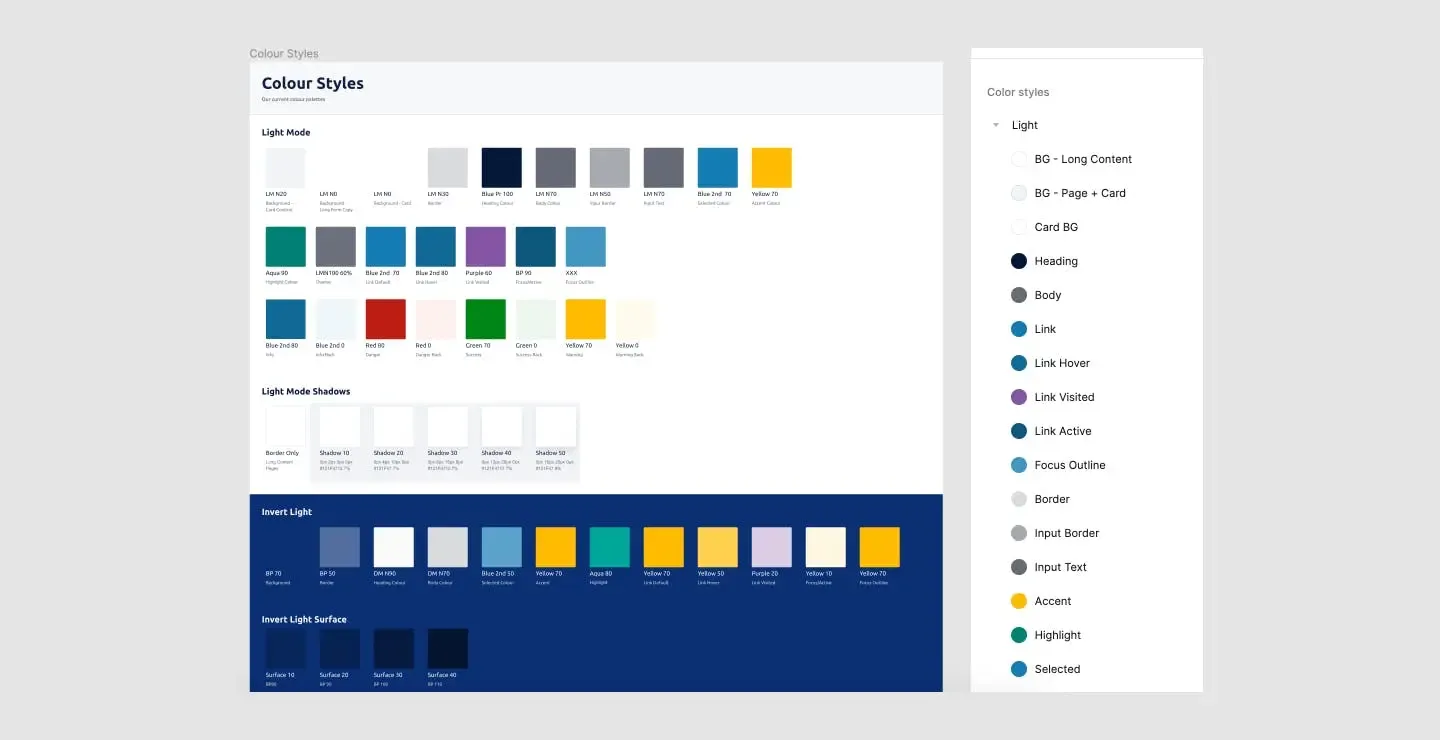Image resolution: width=1440 pixels, height=740 pixels.
Task: Select the Link Visited purple style icon
Action: coord(1018,397)
